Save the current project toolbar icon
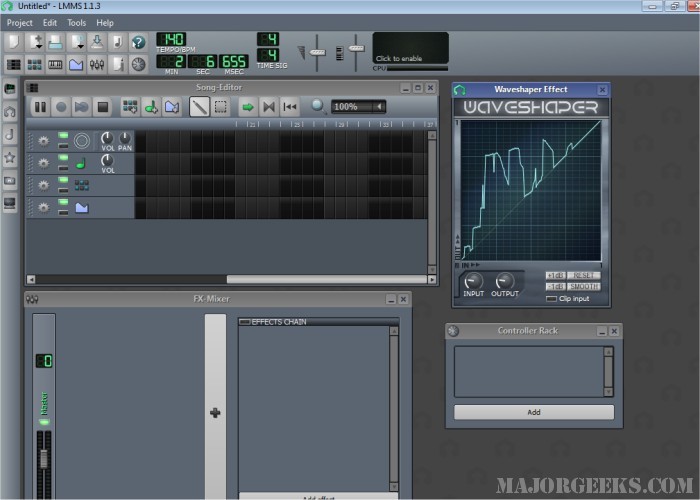Screen dimensions: 700x500 (x=97, y=42)
